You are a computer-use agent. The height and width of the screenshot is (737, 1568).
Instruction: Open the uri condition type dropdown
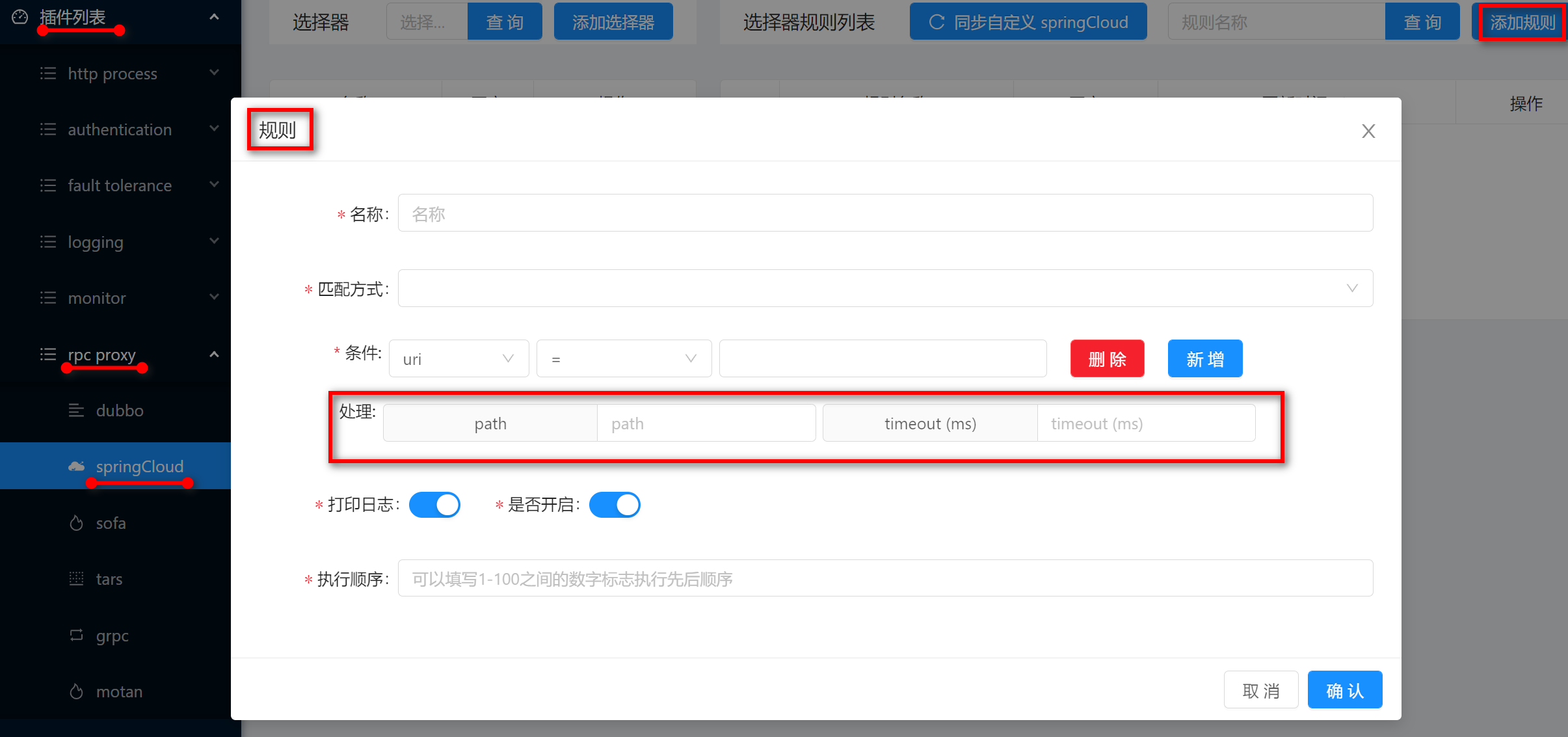[458, 358]
